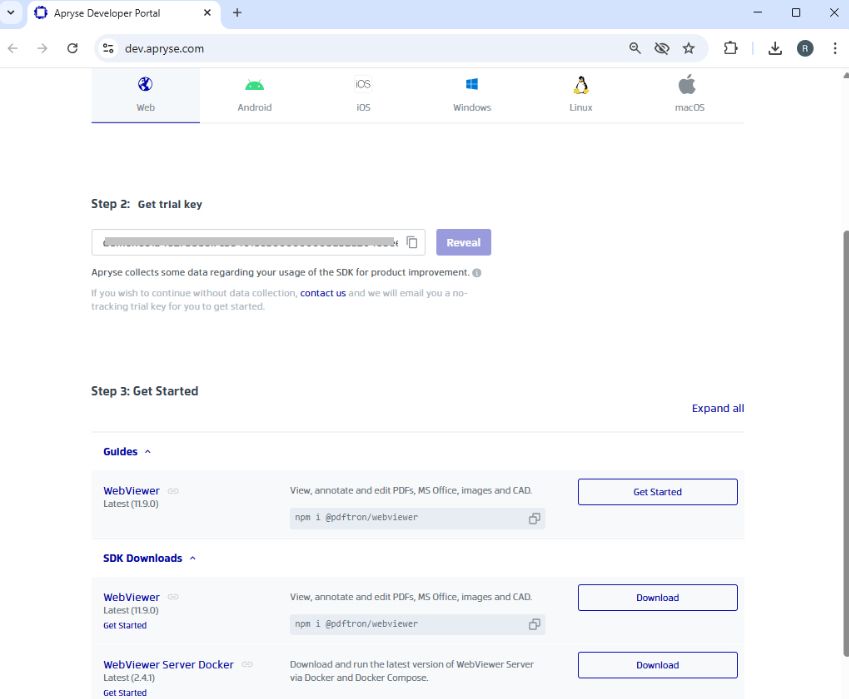Viewport: 849px width, 699px height.
Task: Click Expand all link
Action: 717,408
